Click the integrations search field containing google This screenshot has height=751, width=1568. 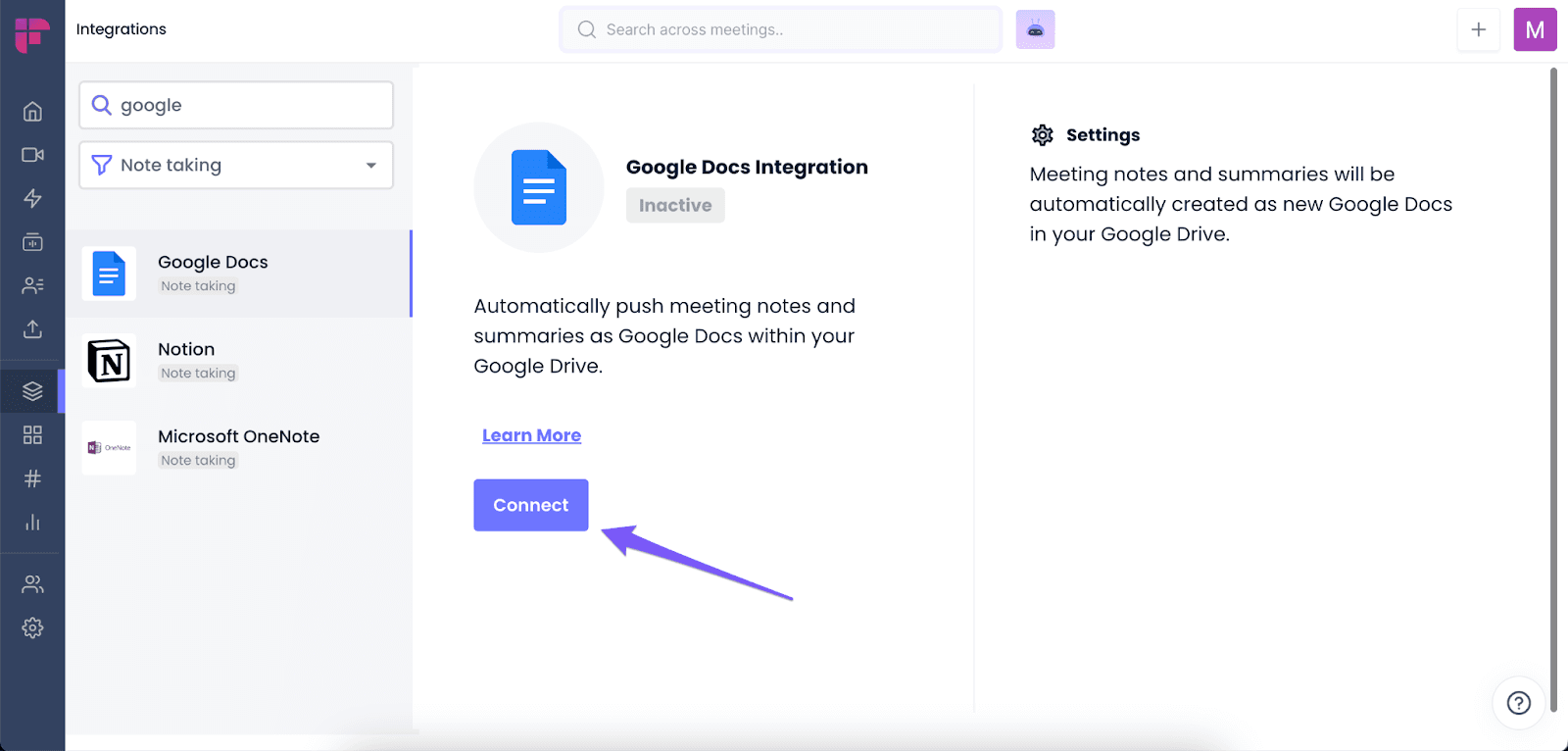[236, 105]
